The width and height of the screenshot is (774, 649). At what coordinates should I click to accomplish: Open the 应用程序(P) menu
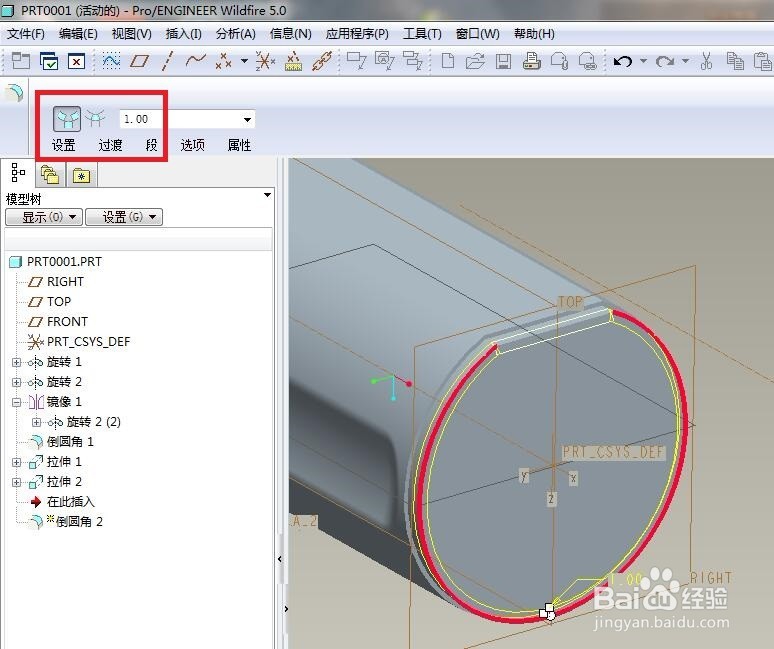[357, 34]
